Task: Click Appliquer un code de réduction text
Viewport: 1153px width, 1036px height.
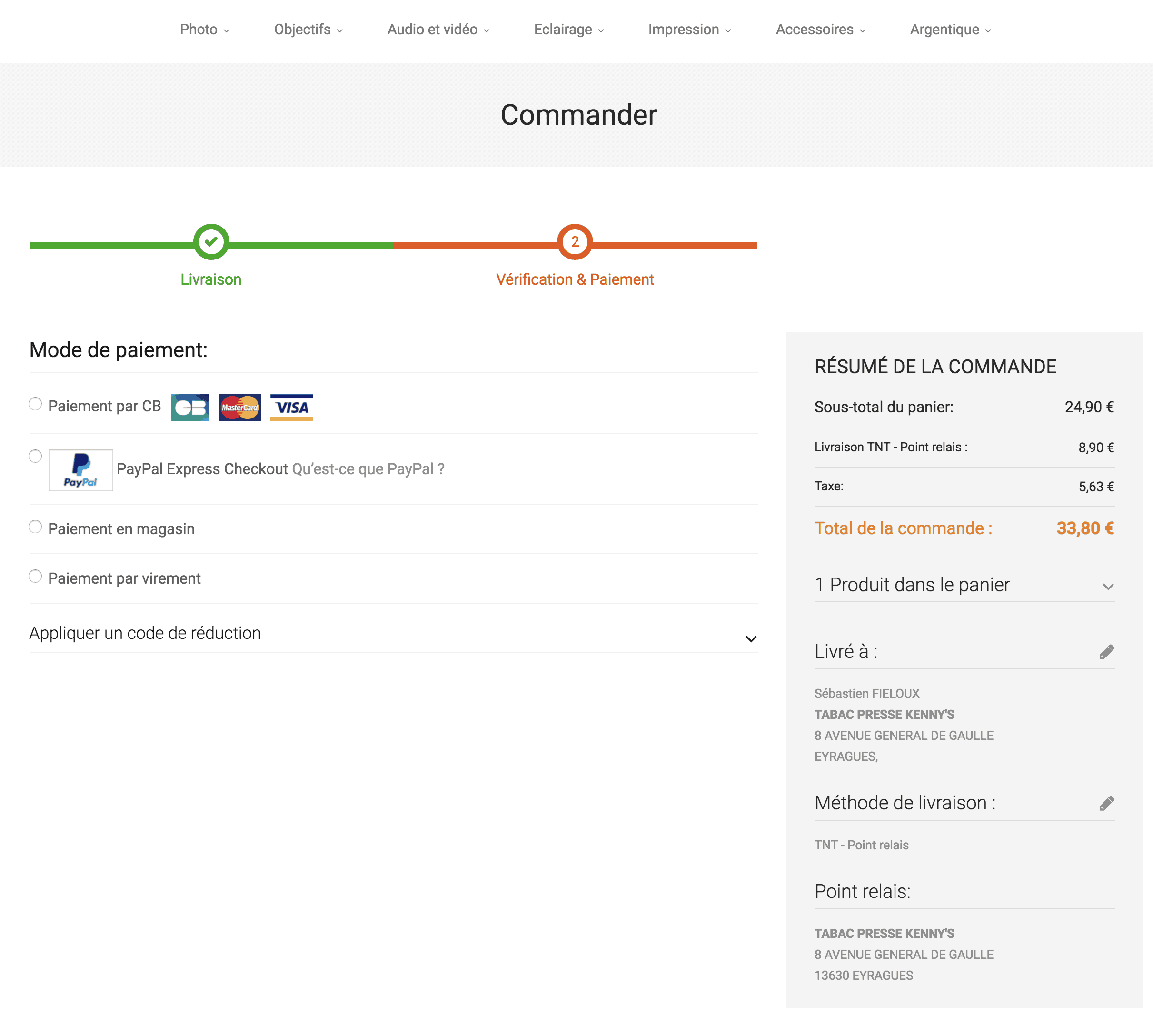Action: 145,634
